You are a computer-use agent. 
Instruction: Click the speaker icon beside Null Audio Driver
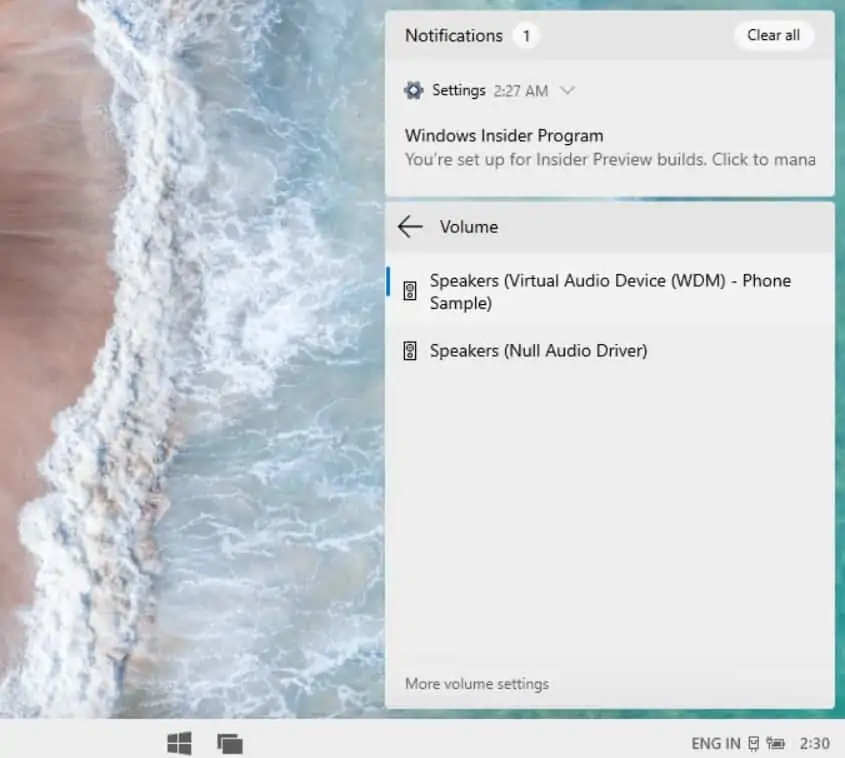coord(409,350)
